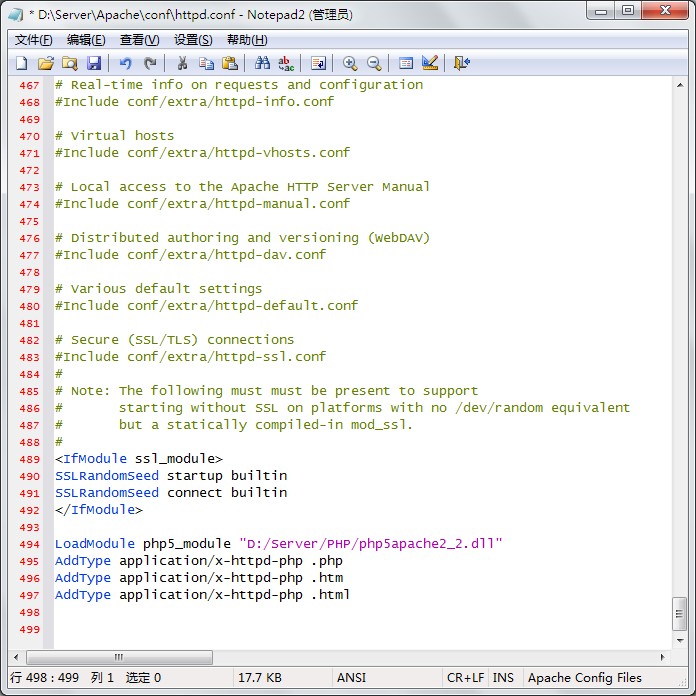696x696 pixels.
Task: Click the '#Include conf/extra/httpd-info.conf' line
Action: click(x=194, y=102)
